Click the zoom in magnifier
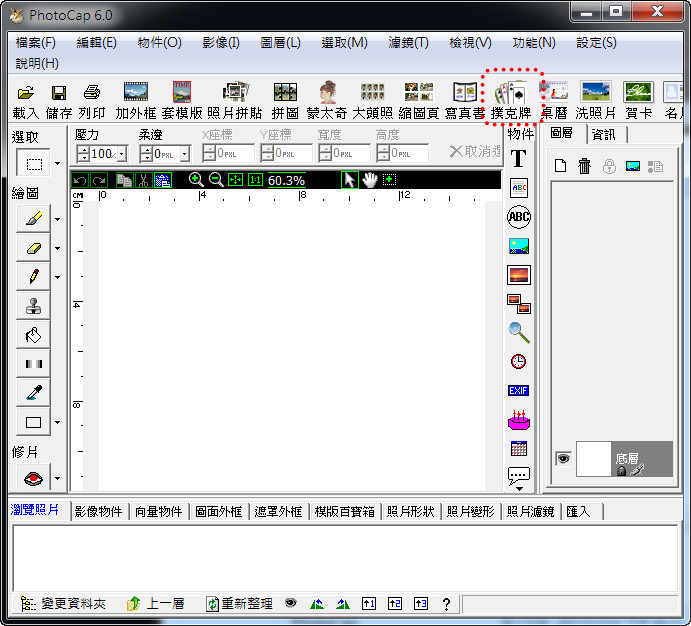The width and height of the screenshot is (691, 626). [x=196, y=180]
